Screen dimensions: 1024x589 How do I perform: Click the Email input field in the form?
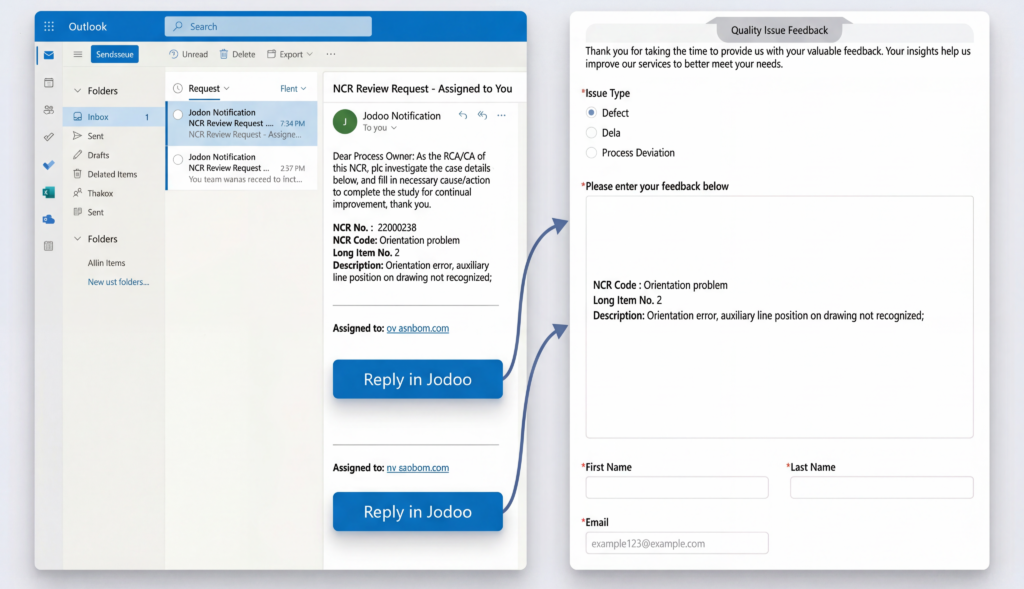pyautogui.click(x=676, y=543)
